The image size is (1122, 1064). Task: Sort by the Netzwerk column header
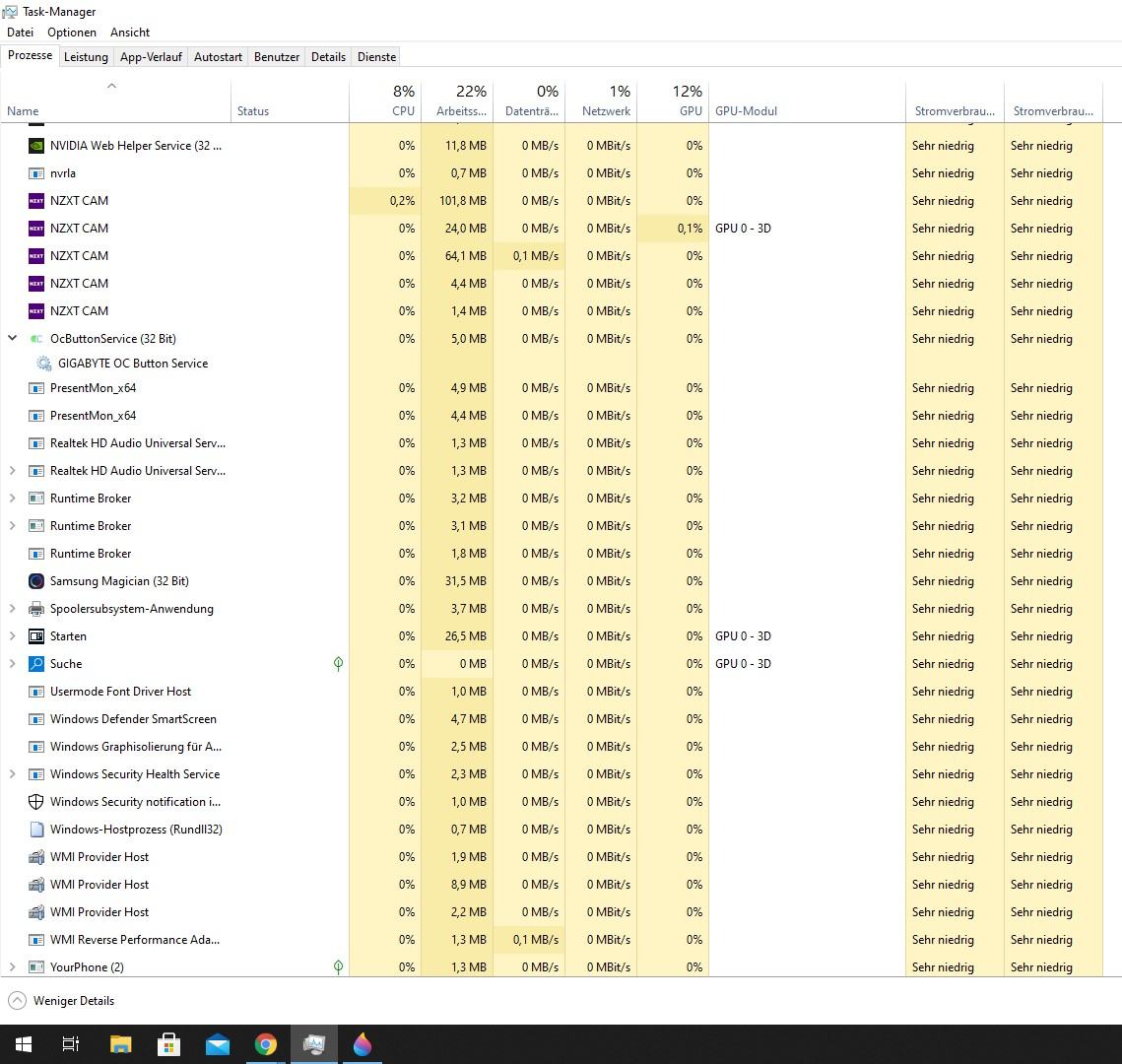[x=601, y=102]
